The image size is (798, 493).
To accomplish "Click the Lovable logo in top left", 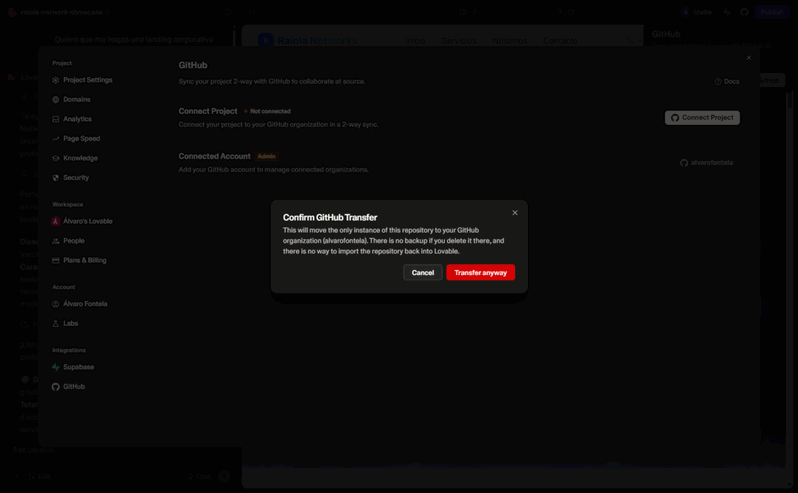I will click(x=12, y=12).
